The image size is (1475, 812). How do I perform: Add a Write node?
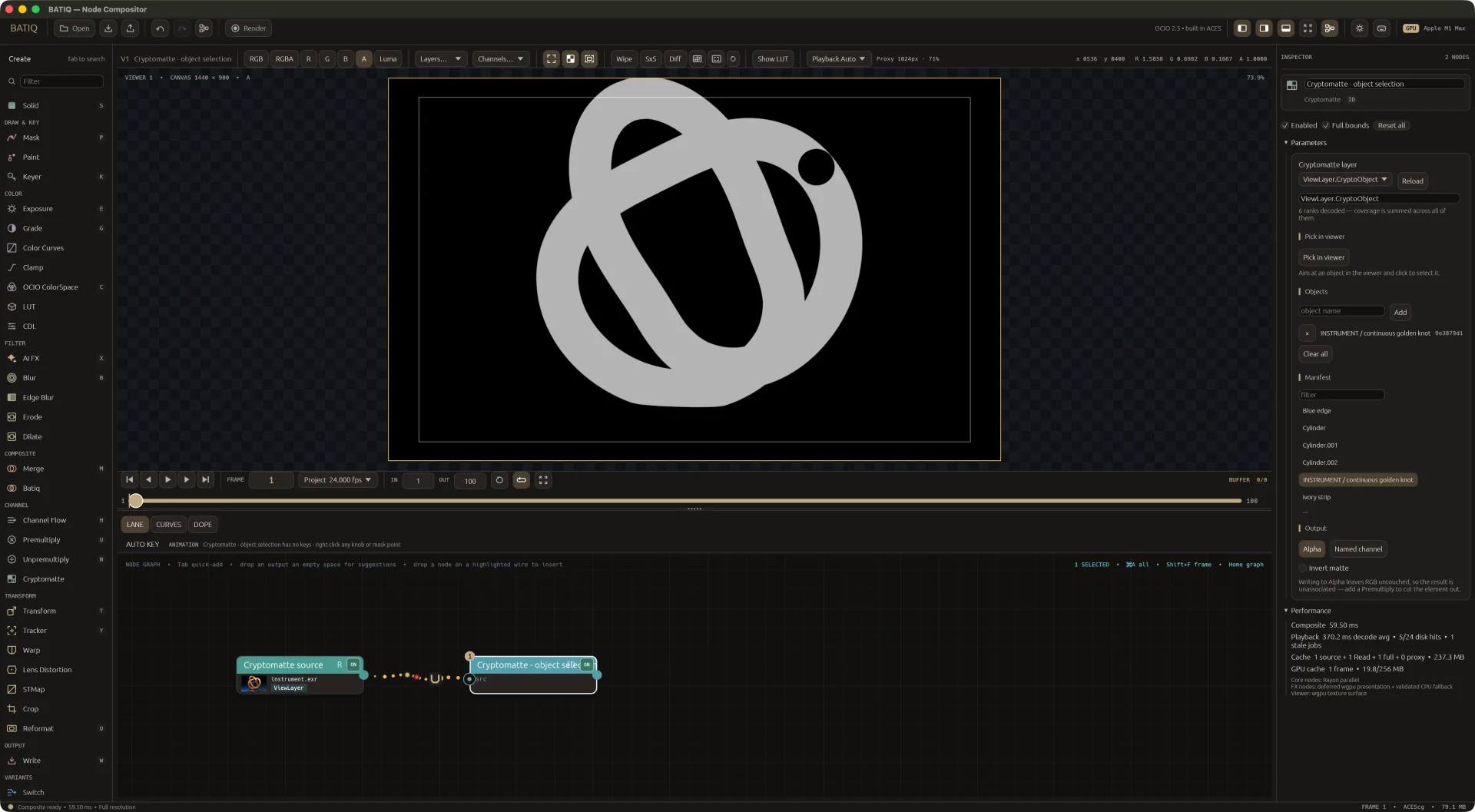55,761
